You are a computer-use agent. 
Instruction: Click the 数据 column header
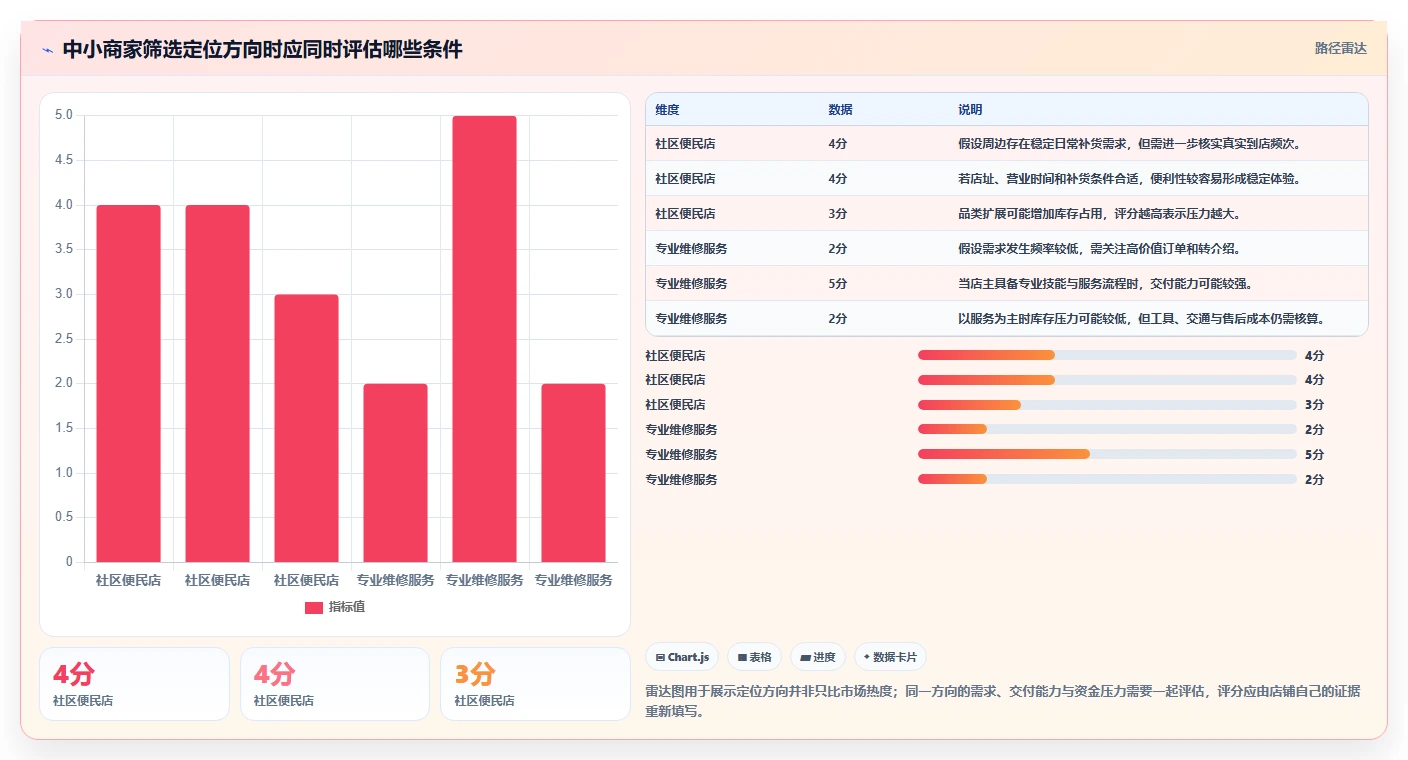840,110
